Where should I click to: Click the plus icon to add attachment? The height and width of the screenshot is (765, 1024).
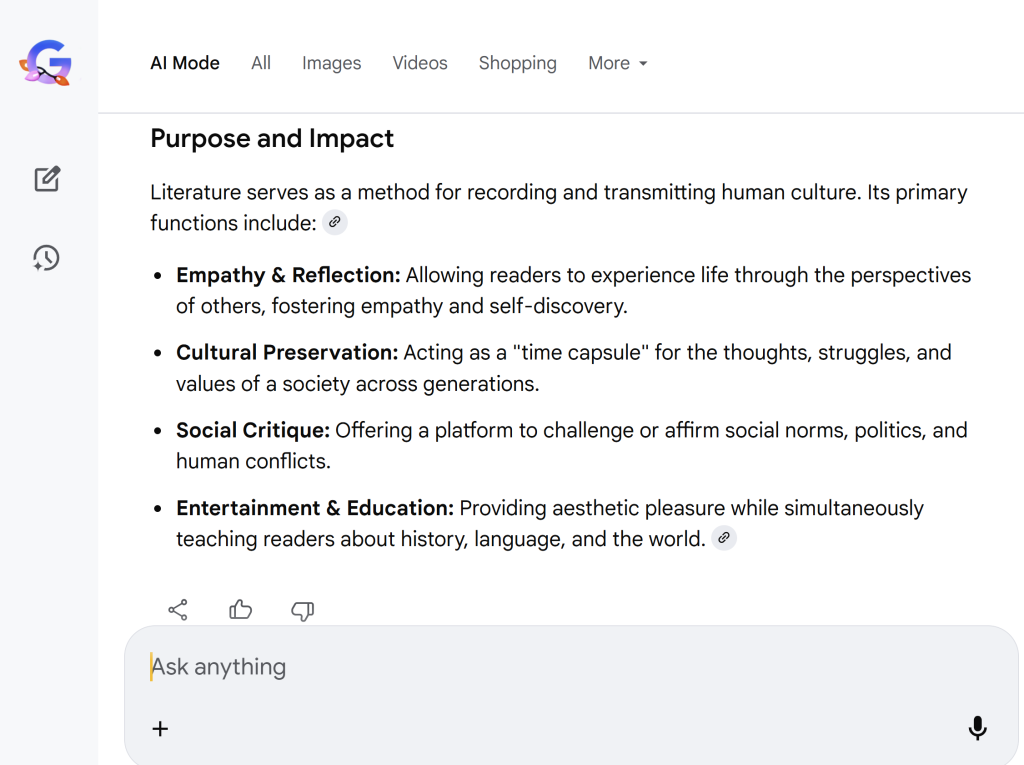160,728
